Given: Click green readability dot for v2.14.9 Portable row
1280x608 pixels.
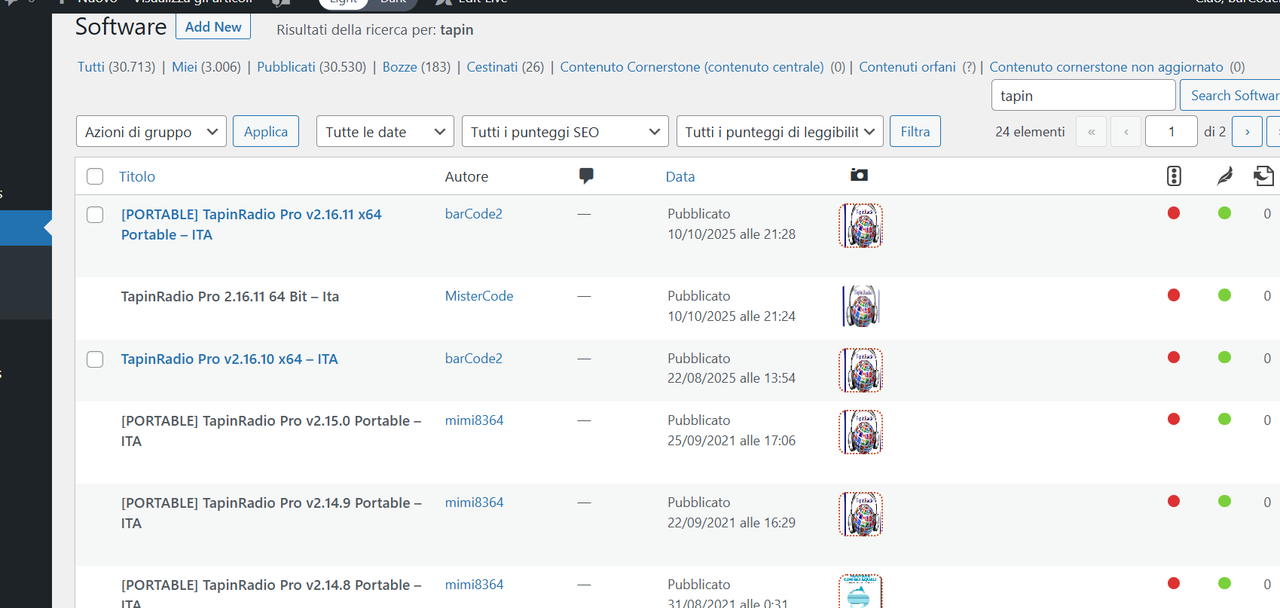Looking at the screenshot, I should point(1224,501).
